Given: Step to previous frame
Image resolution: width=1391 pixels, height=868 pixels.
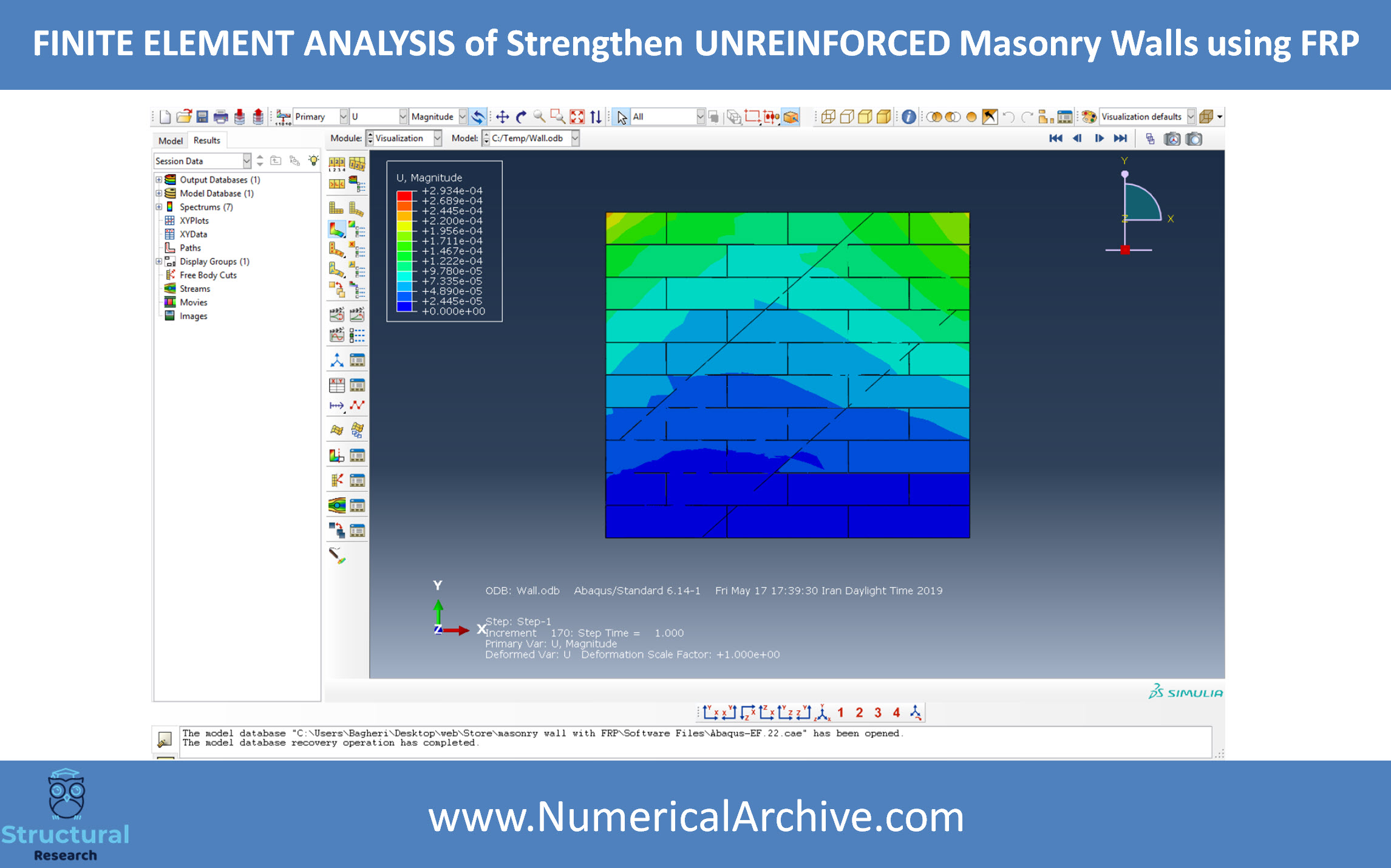Looking at the screenshot, I should [x=1077, y=138].
